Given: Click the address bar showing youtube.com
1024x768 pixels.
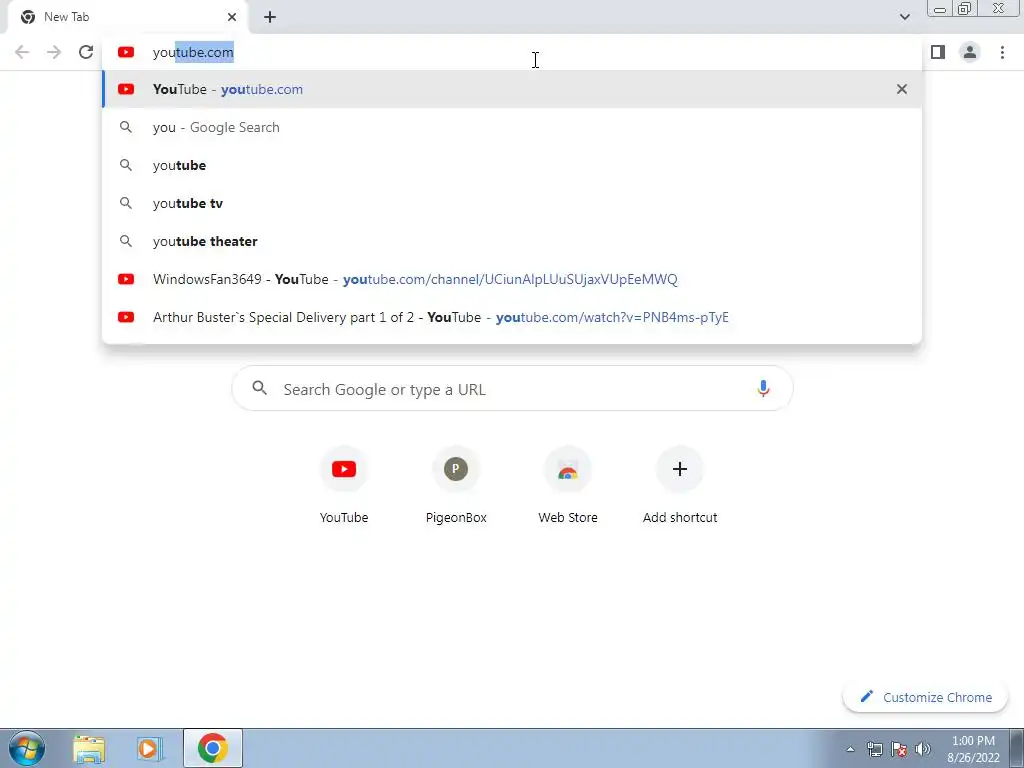Looking at the screenshot, I should click(512, 52).
